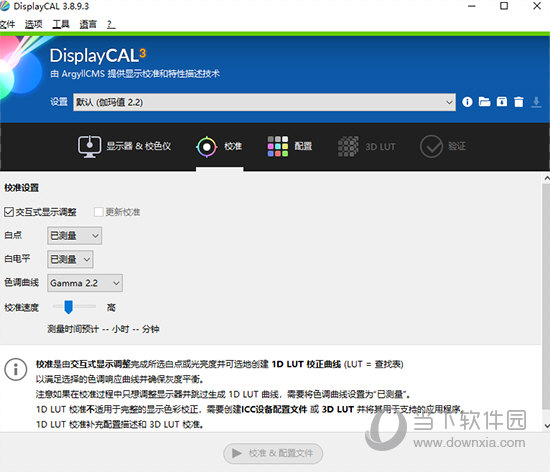Click the 3D LUT cube icon
Screen dimensions: 550x472
pos(348,146)
